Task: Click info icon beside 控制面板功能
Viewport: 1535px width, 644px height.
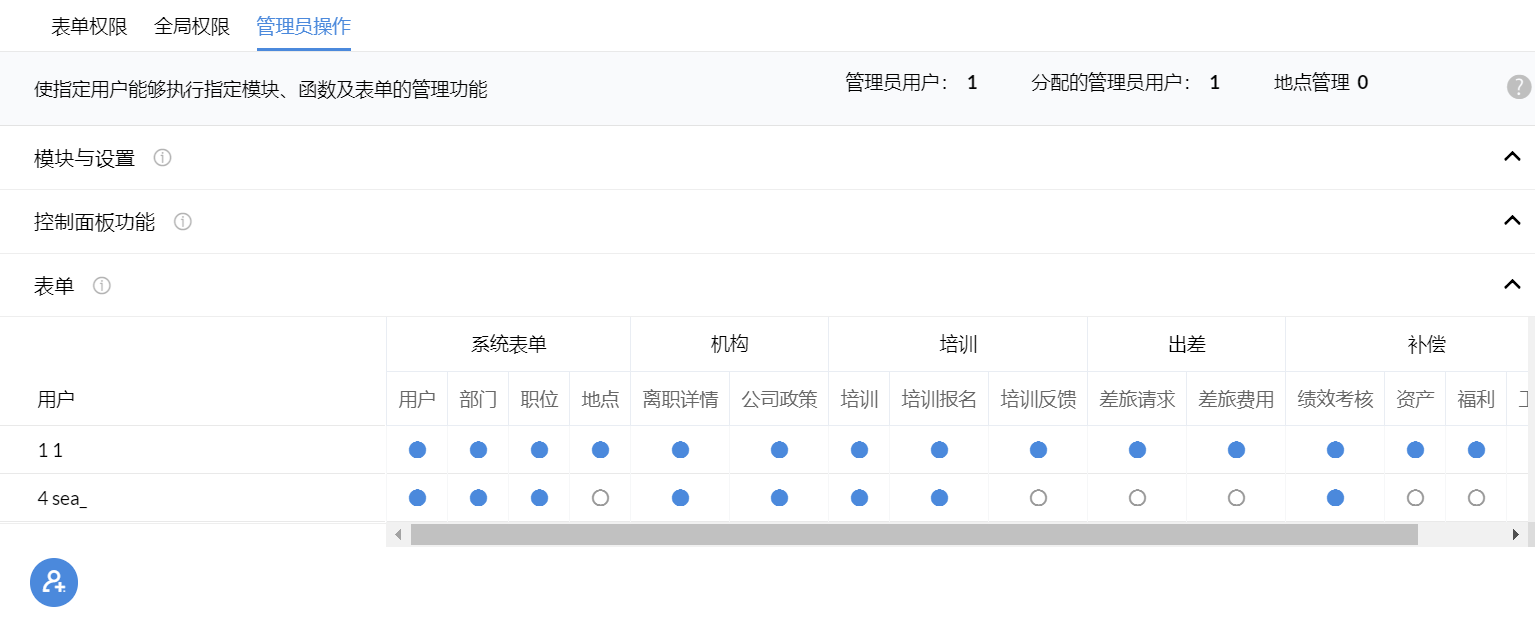Action: click(x=183, y=222)
